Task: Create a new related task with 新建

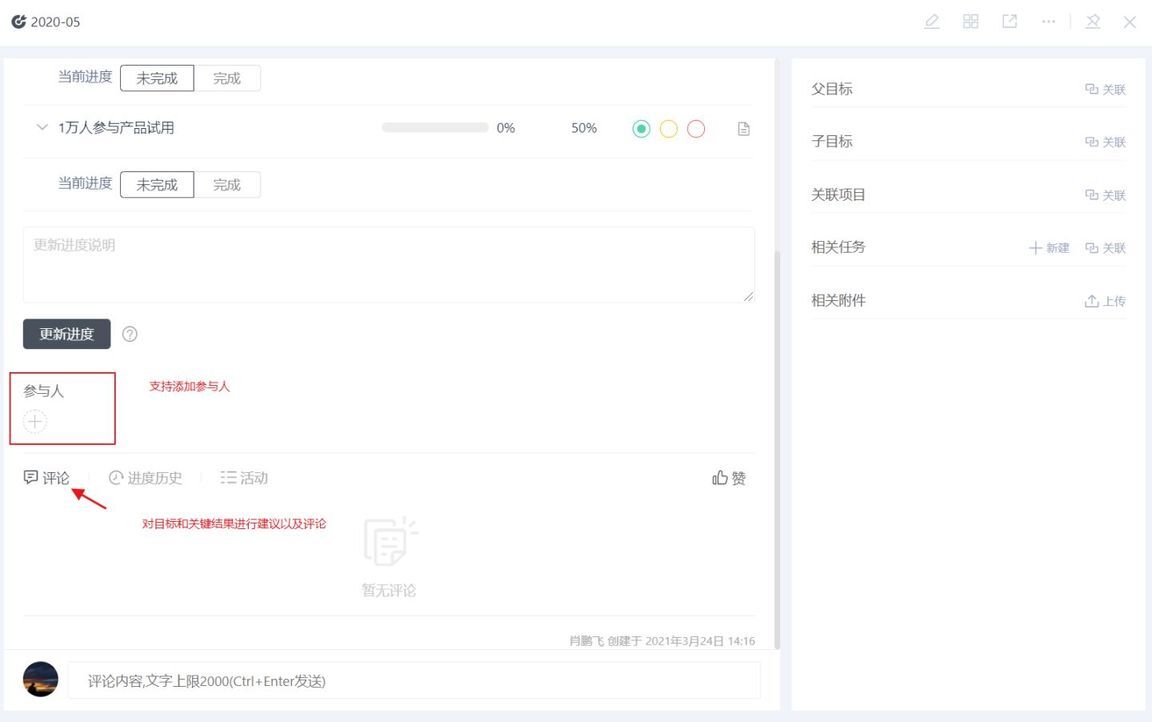Action: click(1049, 248)
